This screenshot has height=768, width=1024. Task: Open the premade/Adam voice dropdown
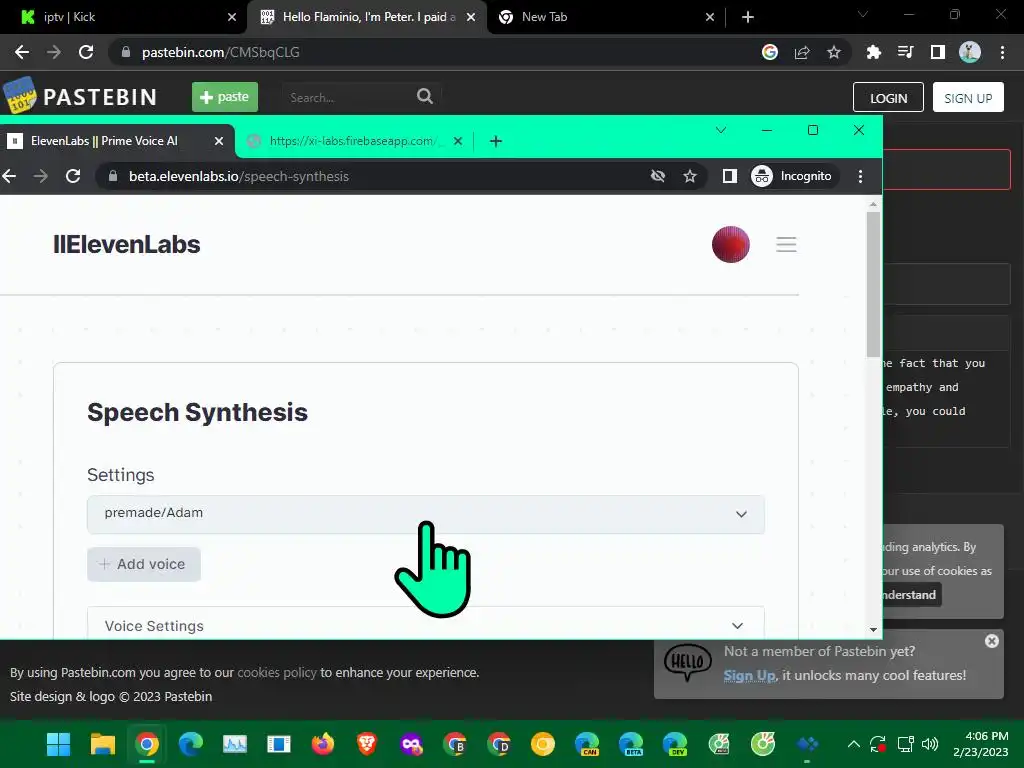(426, 514)
